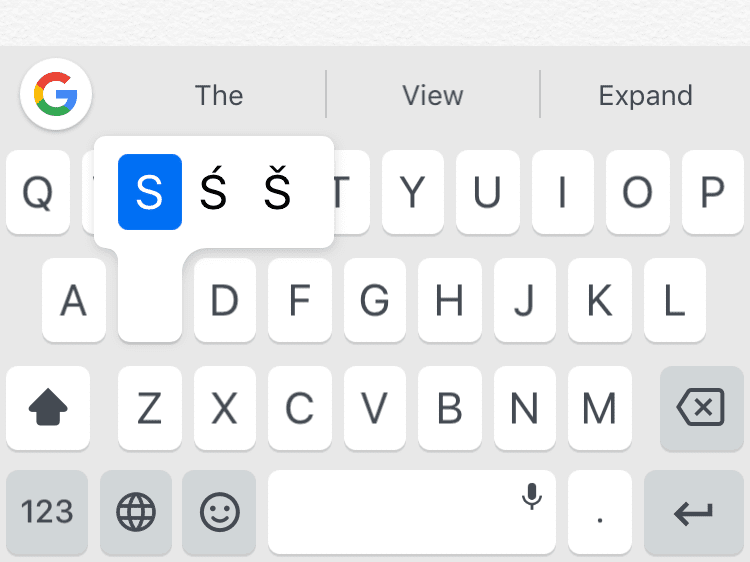Tap the letter G key
750x562 pixels.
click(x=375, y=300)
